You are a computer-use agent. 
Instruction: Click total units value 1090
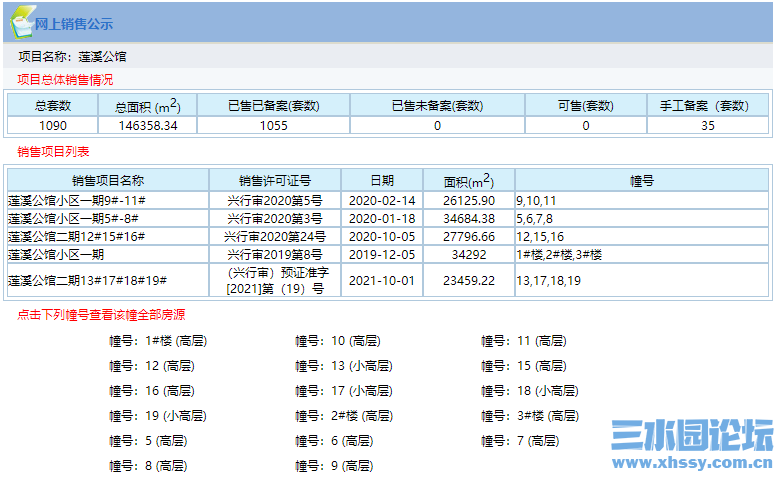coord(53,126)
